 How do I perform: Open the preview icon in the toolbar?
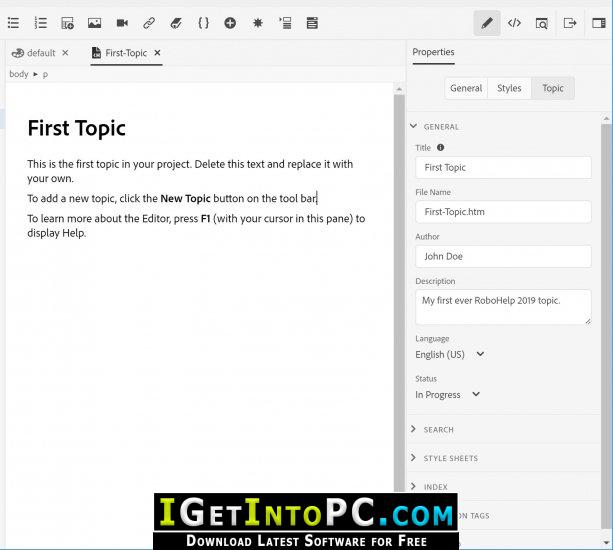(x=541, y=23)
